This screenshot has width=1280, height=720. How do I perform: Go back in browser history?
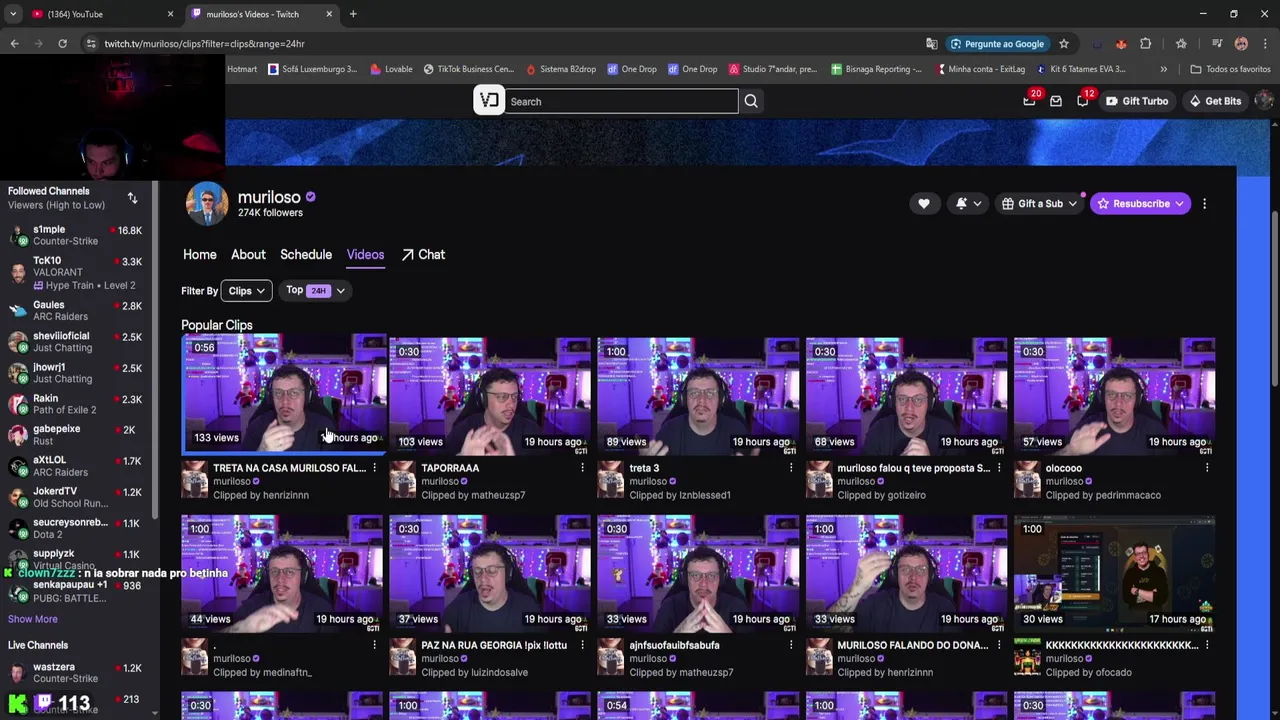pyautogui.click(x=14, y=44)
